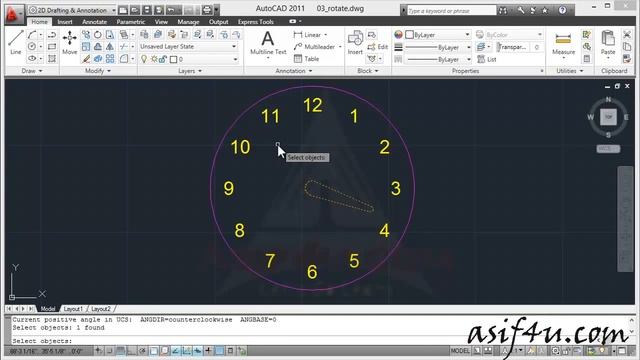Click the Rotate tool in Modify panel
Viewport: 640px width, 360px height.
[98, 35]
